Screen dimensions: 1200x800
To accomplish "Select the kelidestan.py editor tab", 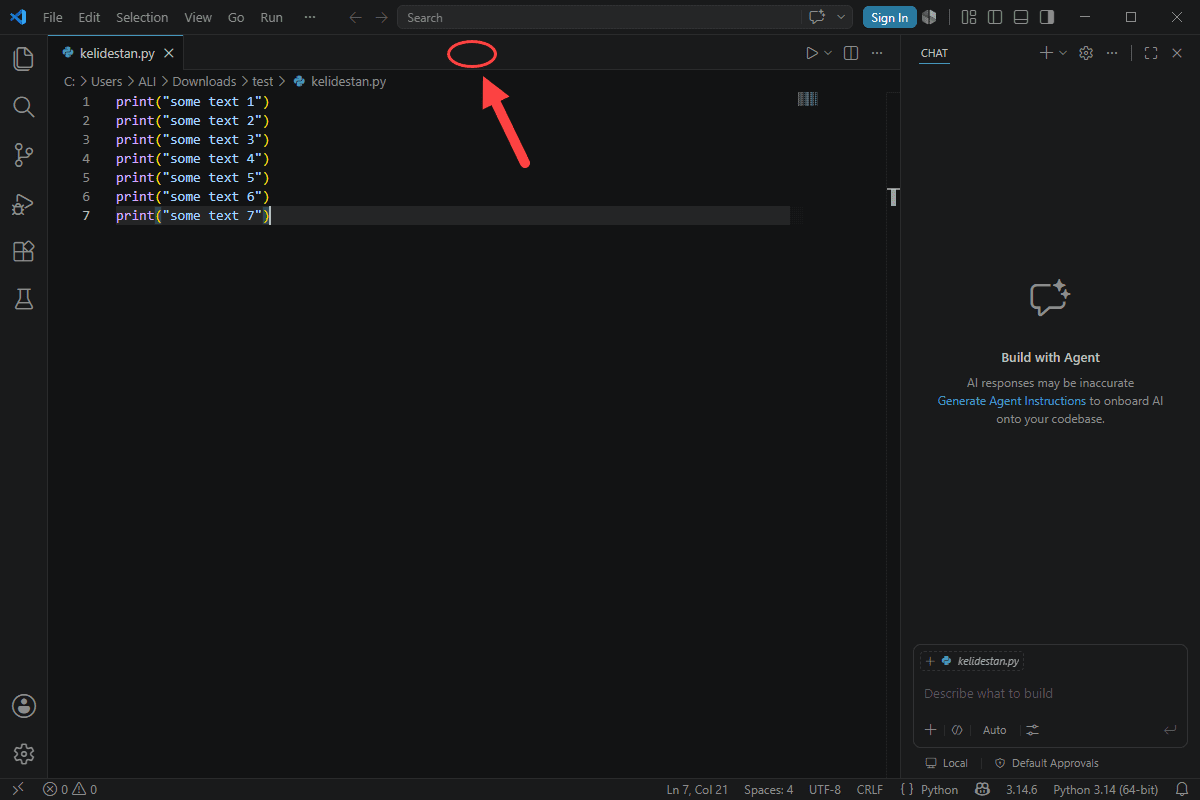I will [116, 53].
